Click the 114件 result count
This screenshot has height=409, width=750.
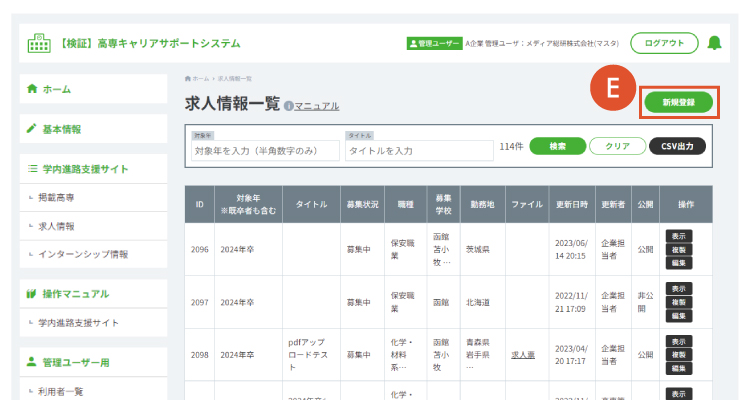coord(511,146)
